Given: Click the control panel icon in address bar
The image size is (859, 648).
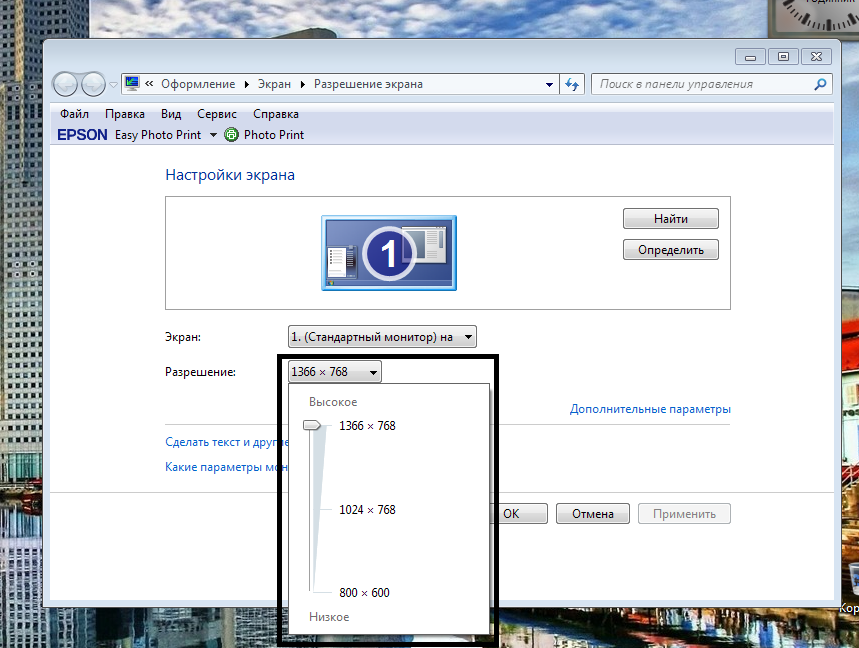Looking at the screenshot, I should coord(132,83).
